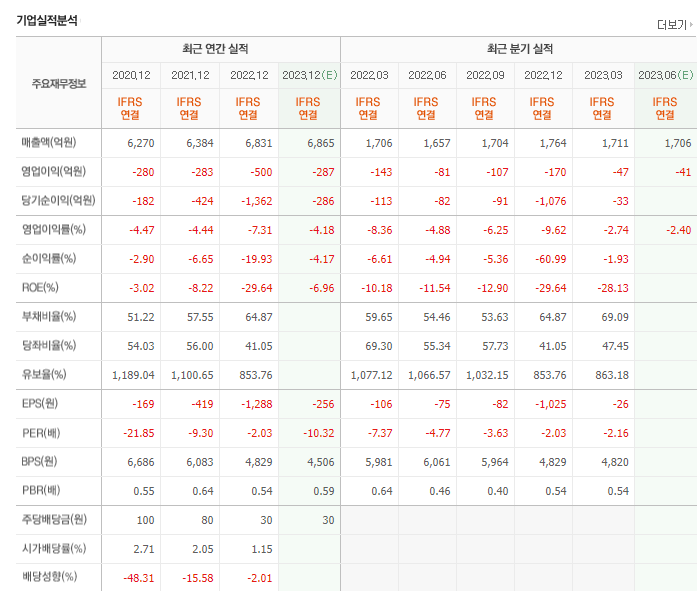Viewport: 700px width, 591px height.
Task: Click the -60.99 net margin value
Action: (550, 259)
